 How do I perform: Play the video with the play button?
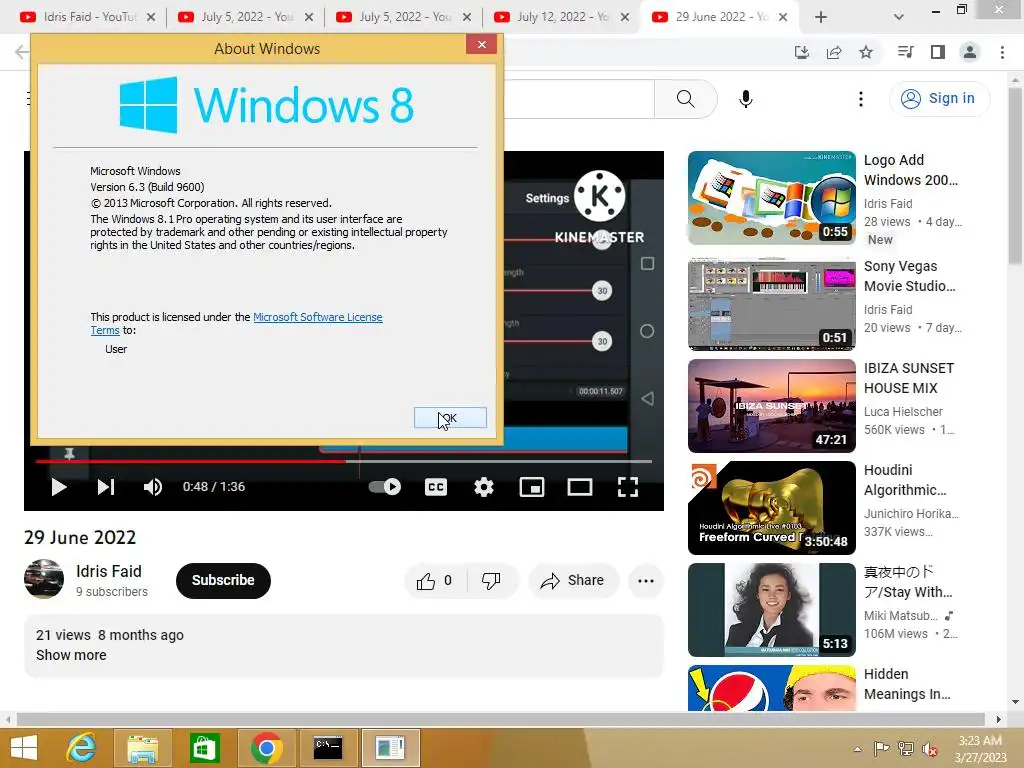[x=59, y=487]
